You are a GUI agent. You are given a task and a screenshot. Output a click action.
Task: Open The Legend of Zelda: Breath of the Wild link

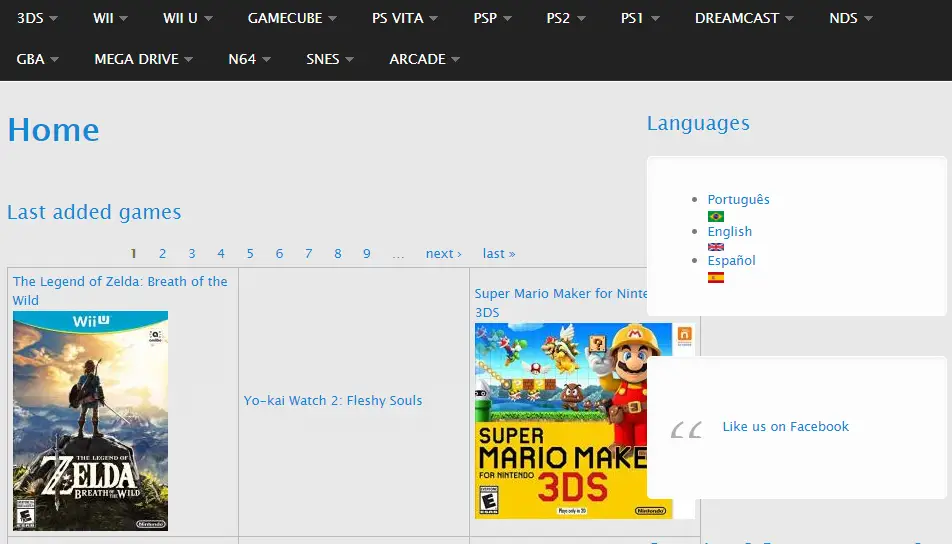coord(120,291)
